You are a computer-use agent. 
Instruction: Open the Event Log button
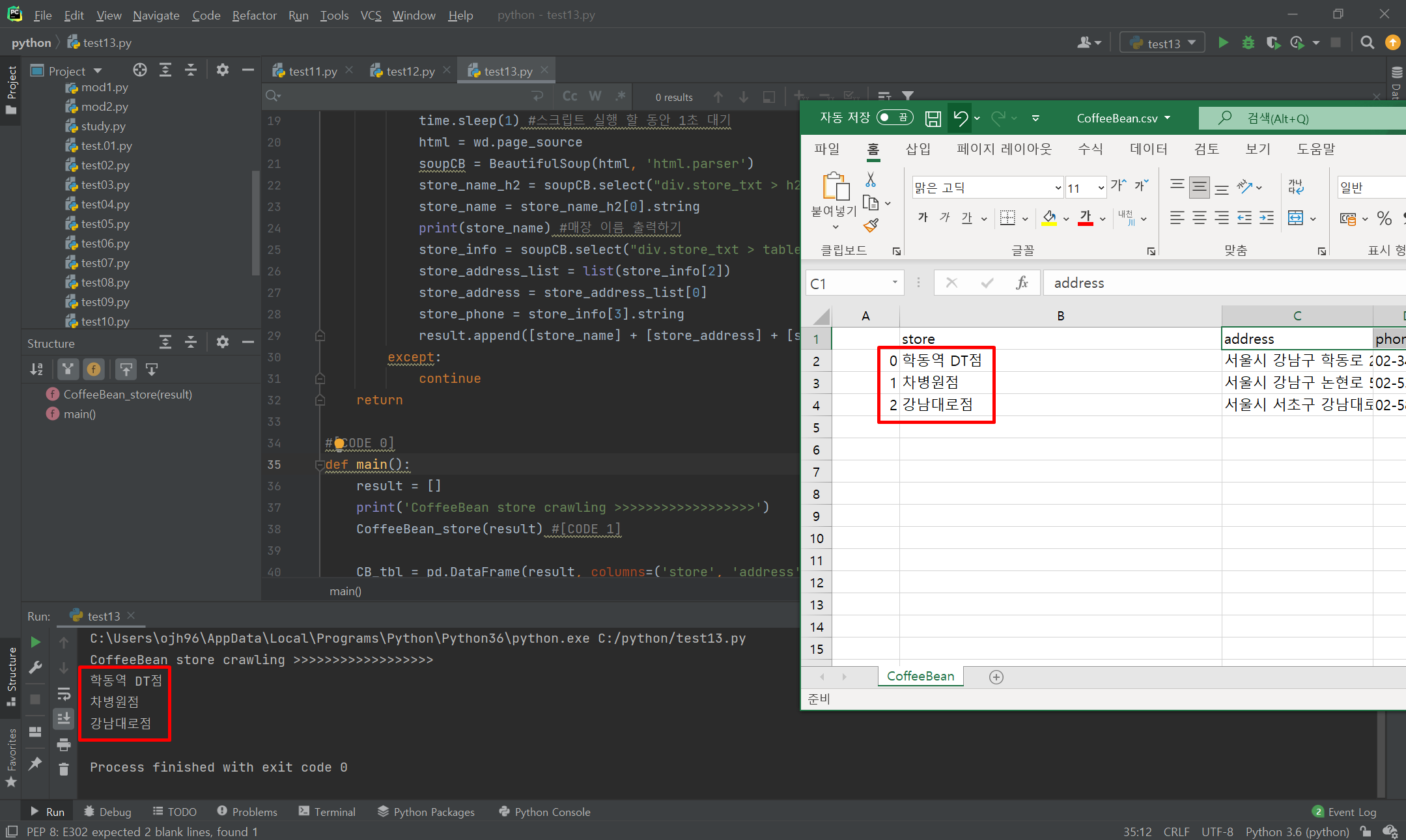1344,812
